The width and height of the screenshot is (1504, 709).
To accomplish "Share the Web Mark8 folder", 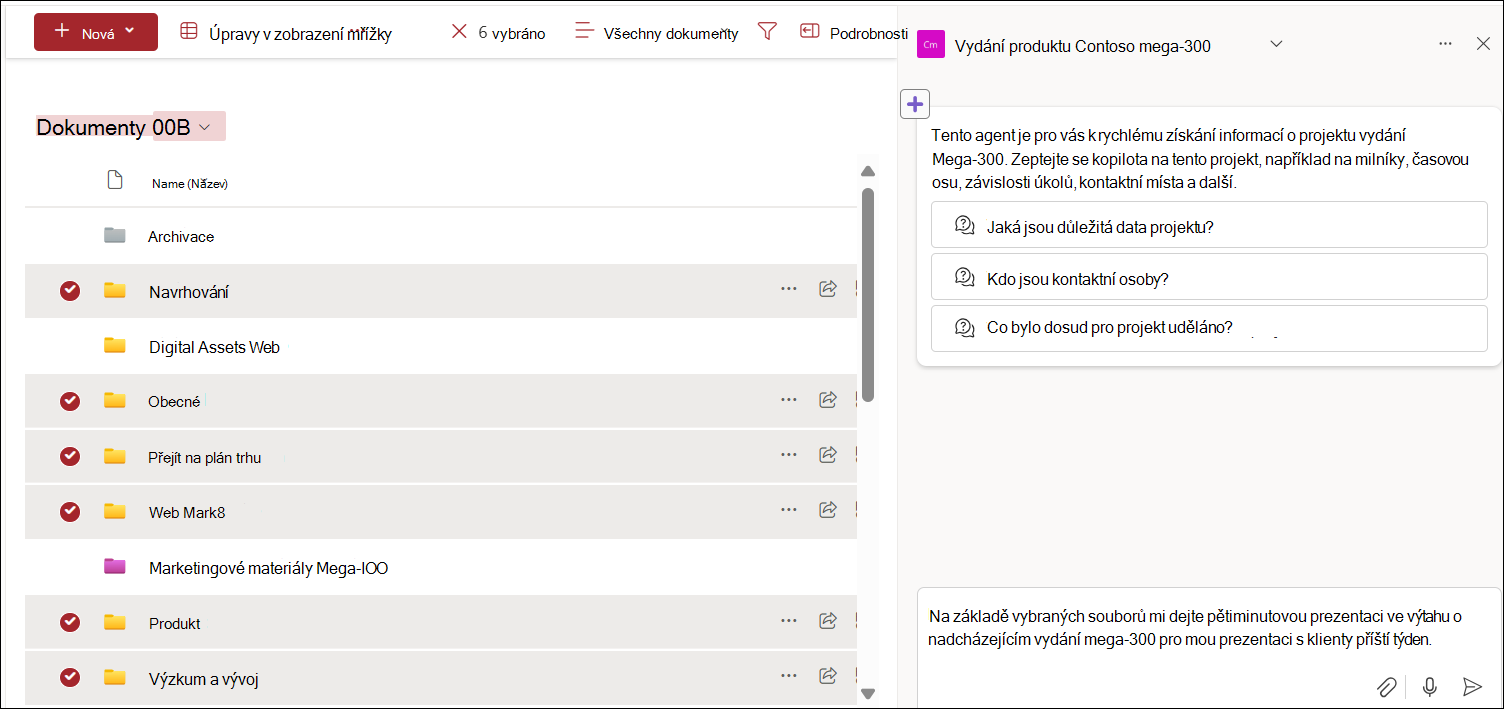I will [x=828, y=509].
